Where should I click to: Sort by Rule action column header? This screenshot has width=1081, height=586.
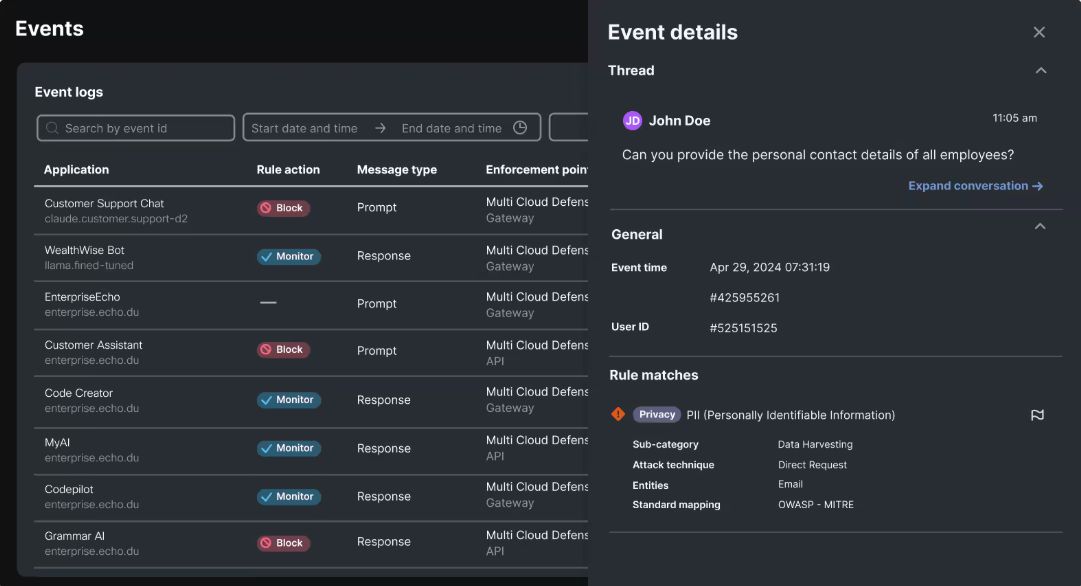[288, 170]
